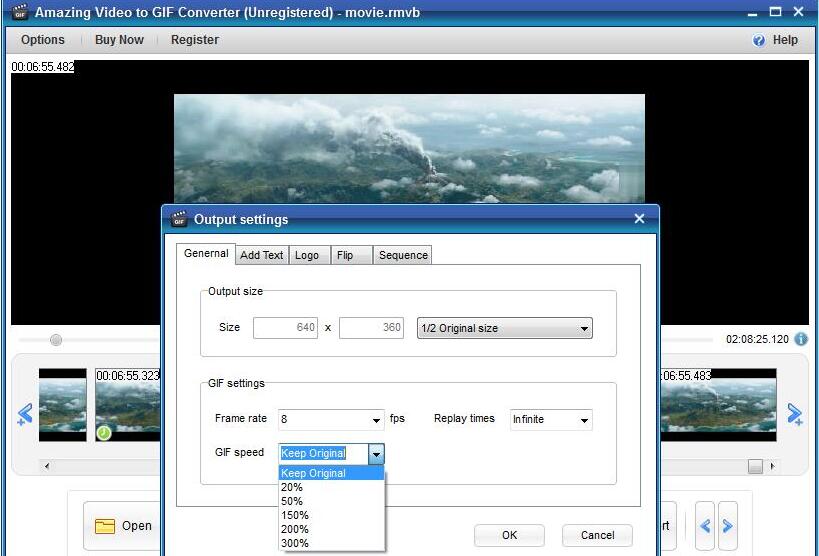
Task: Choose 50% GIF speed
Action: pos(331,501)
